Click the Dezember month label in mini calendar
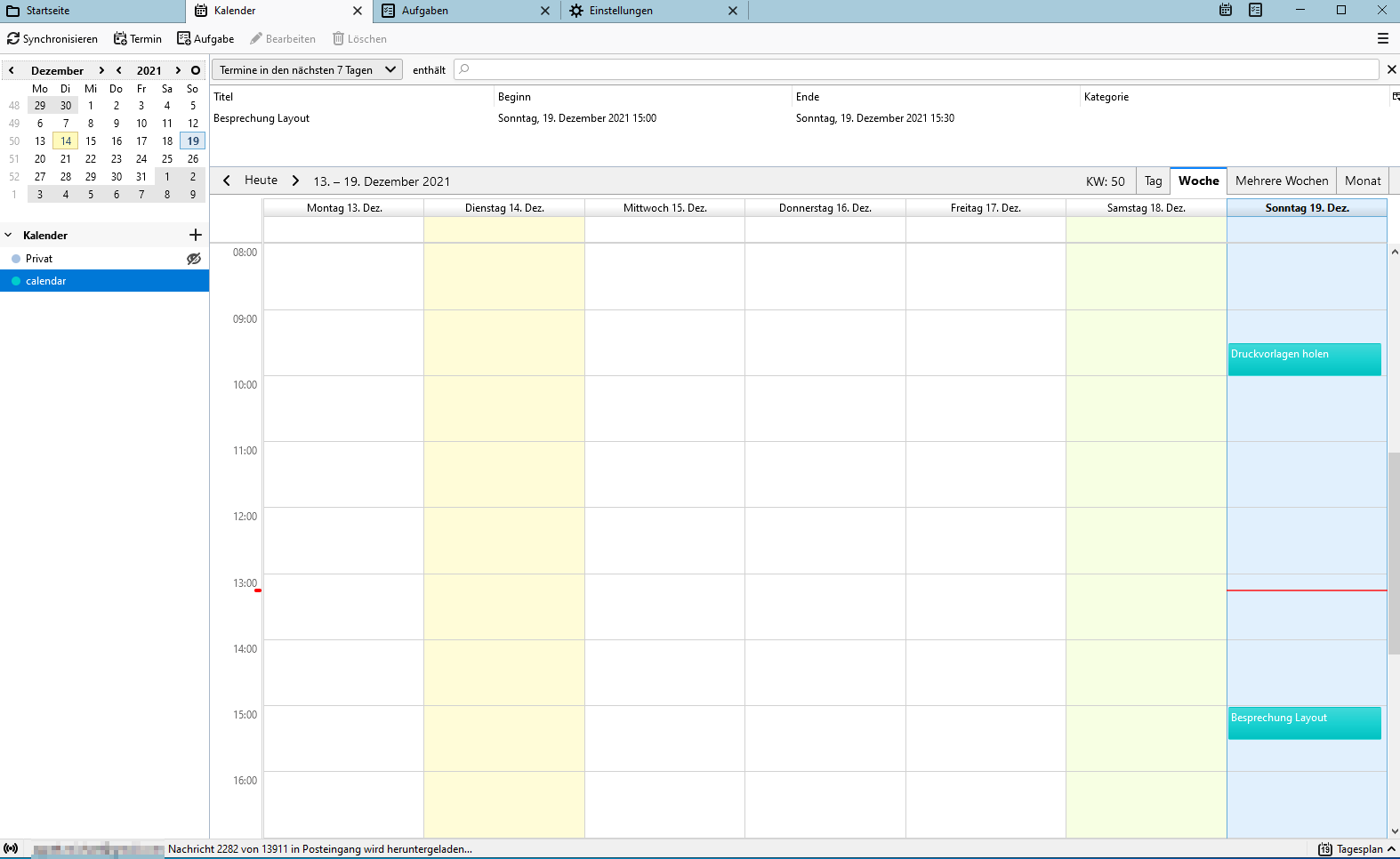Image resolution: width=1400 pixels, height=859 pixels. tap(57, 70)
